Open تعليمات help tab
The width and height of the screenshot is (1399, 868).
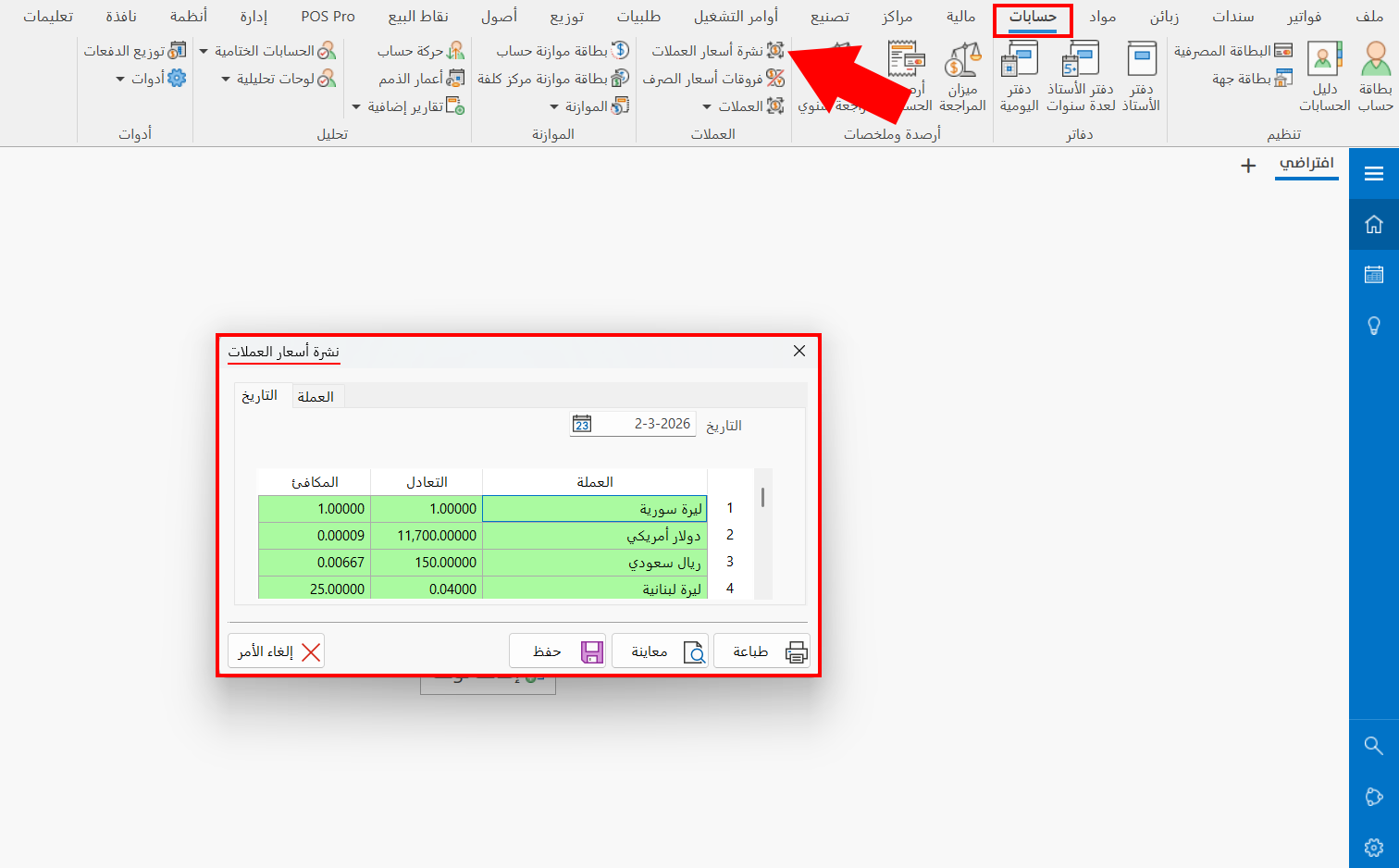[48, 17]
